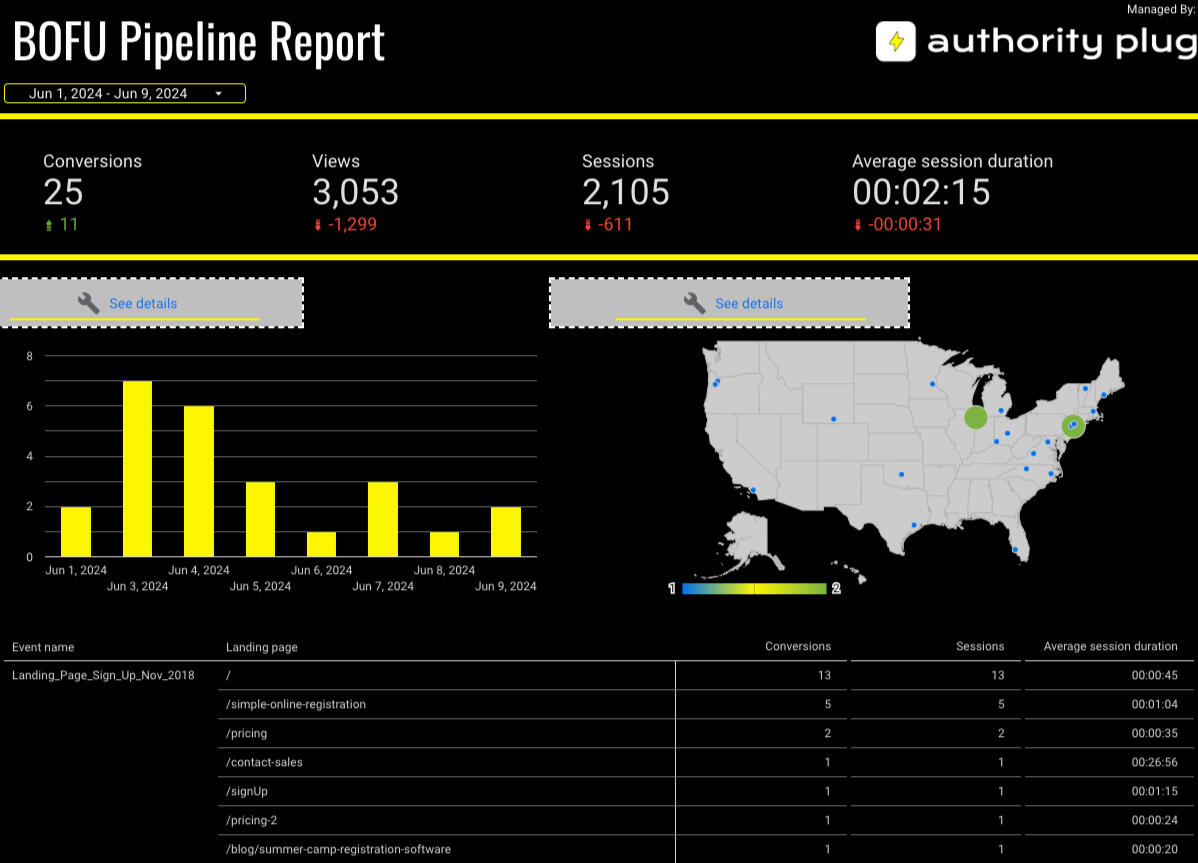Click the Landing page column header
This screenshot has height=863, width=1198.
click(x=262, y=647)
